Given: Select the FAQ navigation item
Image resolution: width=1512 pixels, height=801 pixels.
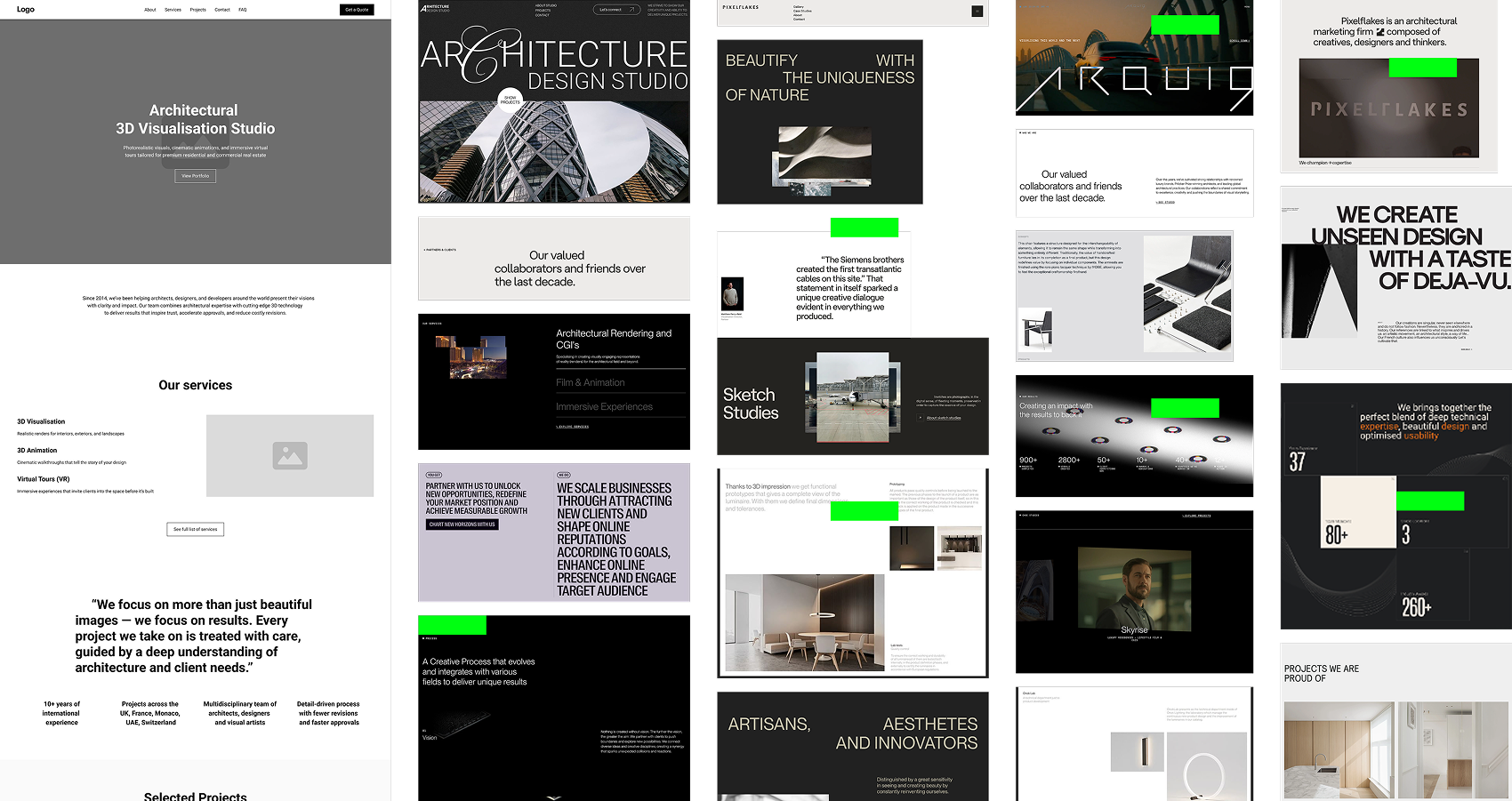Looking at the screenshot, I should point(242,10).
